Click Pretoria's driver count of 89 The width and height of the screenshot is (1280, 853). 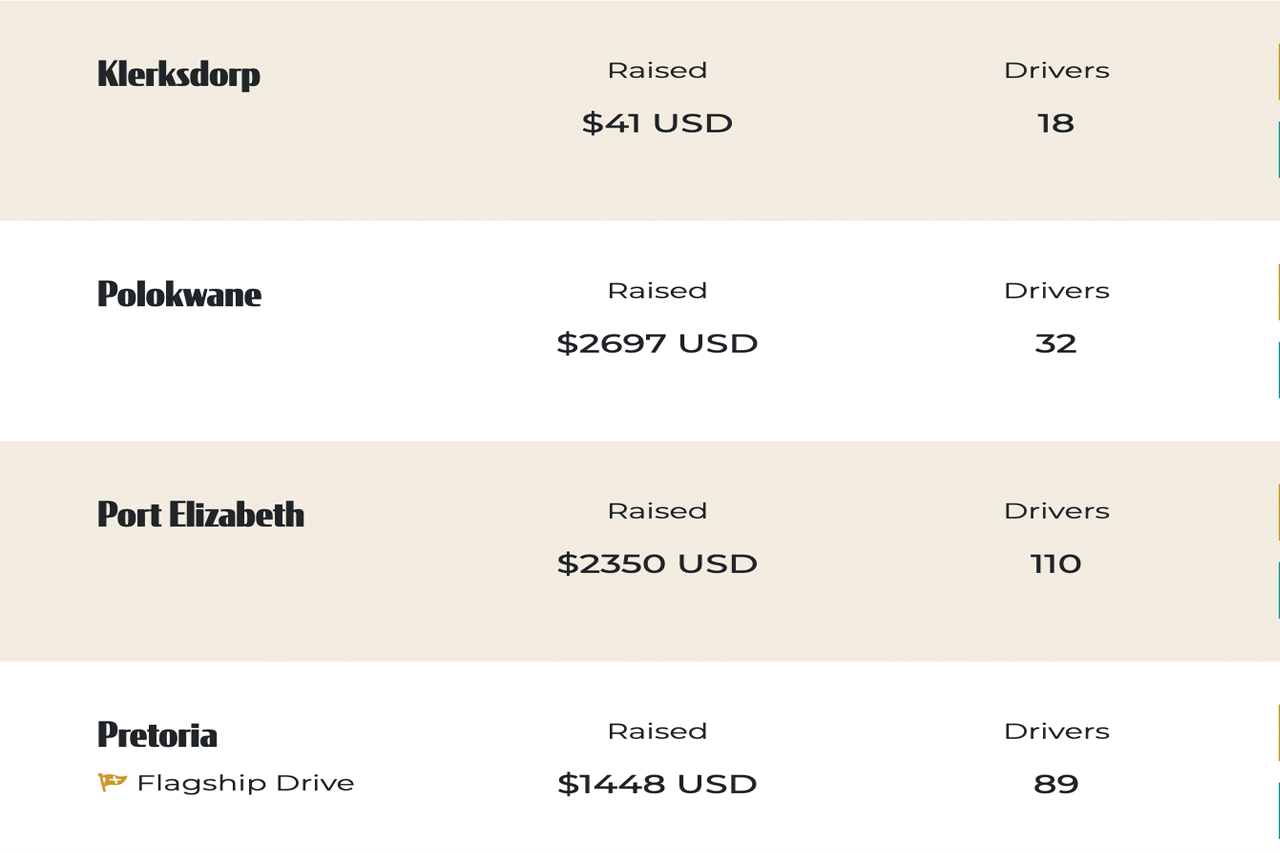[1056, 783]
